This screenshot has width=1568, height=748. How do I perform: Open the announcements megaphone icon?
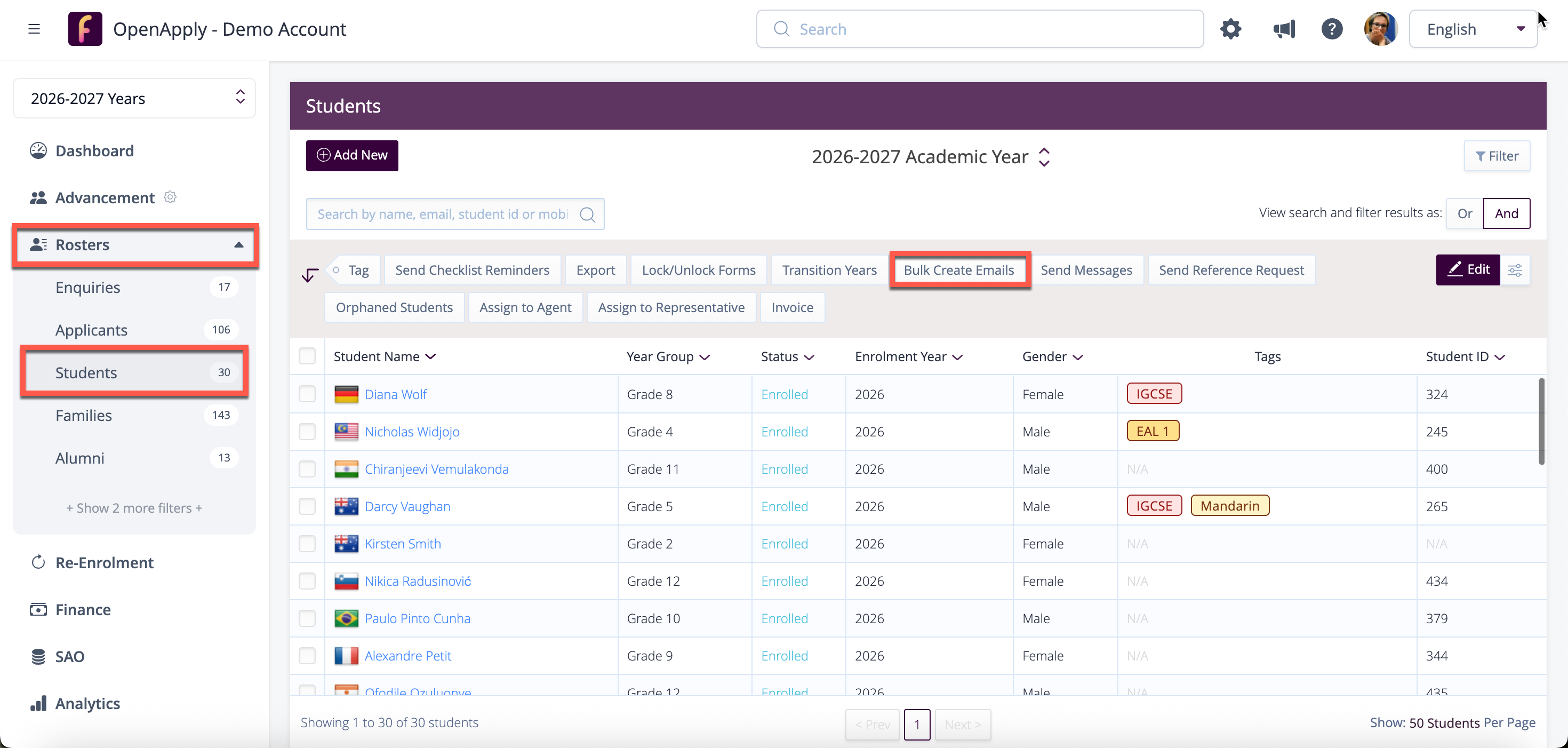[x=1284, y=29]
